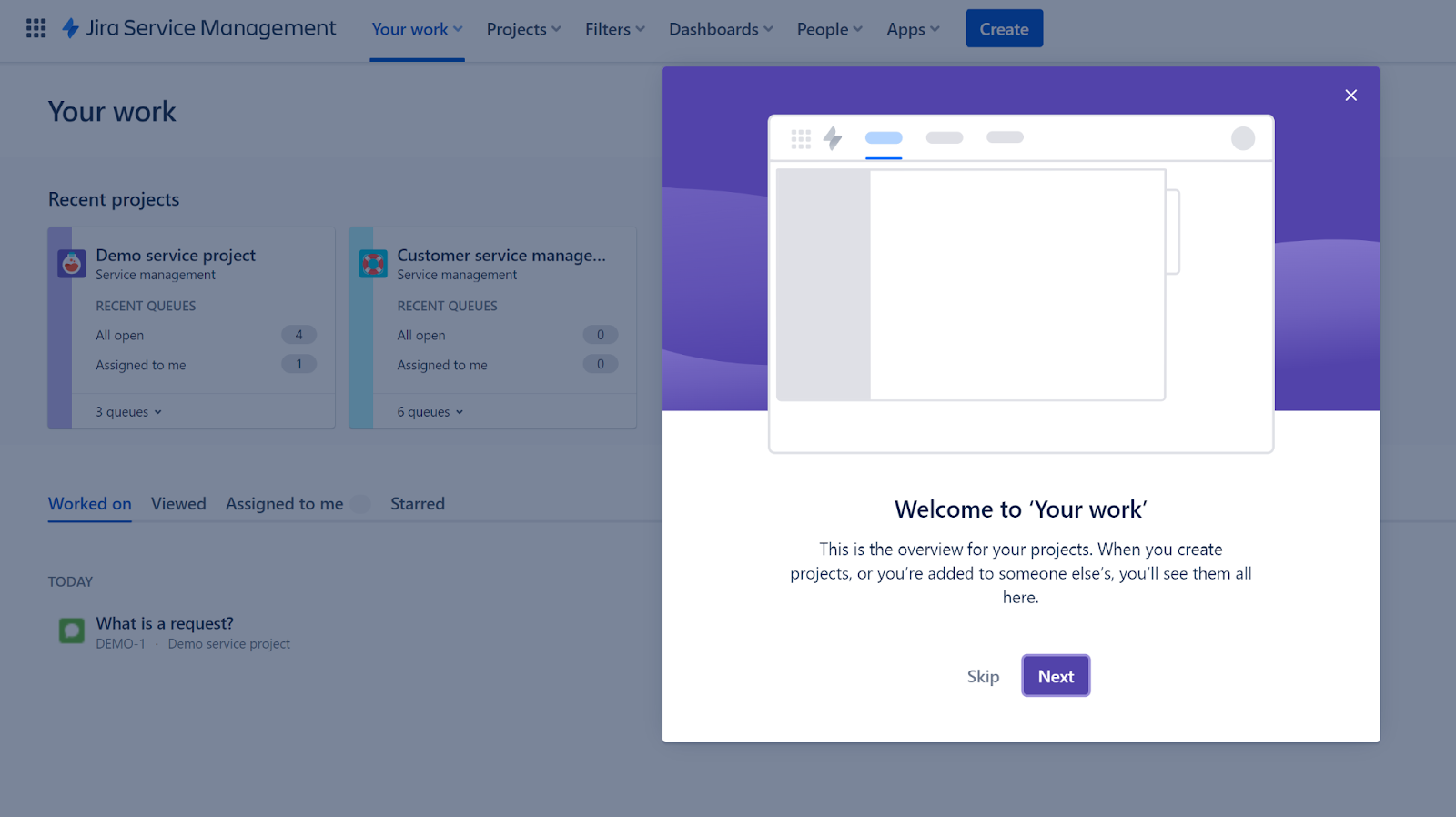Click the Demo service project avatar icon

(x=72, y=264)
